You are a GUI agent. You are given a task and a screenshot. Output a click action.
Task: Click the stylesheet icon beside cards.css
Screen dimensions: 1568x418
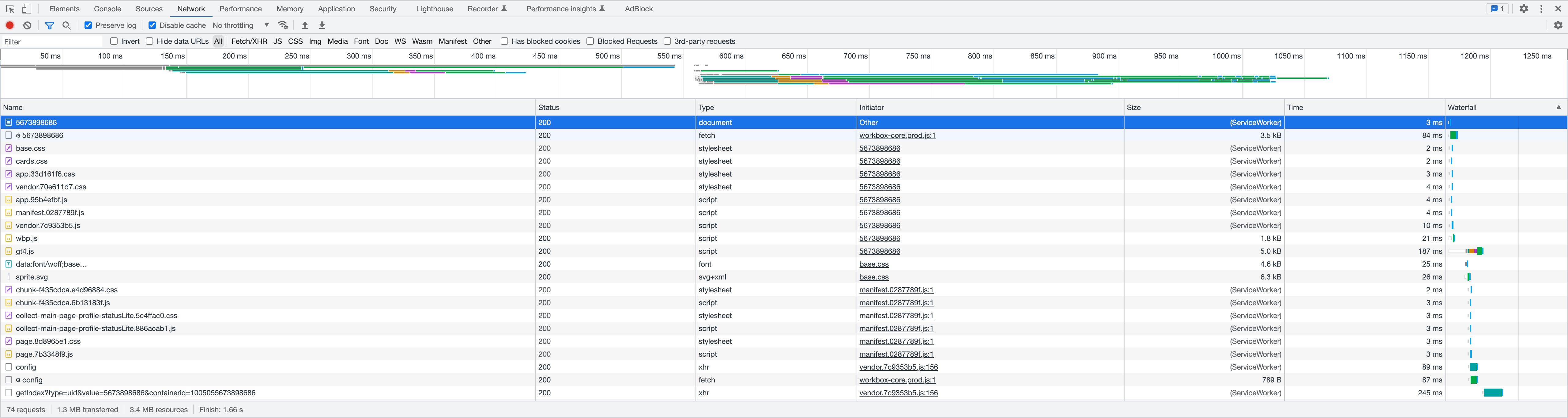[9, 161]
